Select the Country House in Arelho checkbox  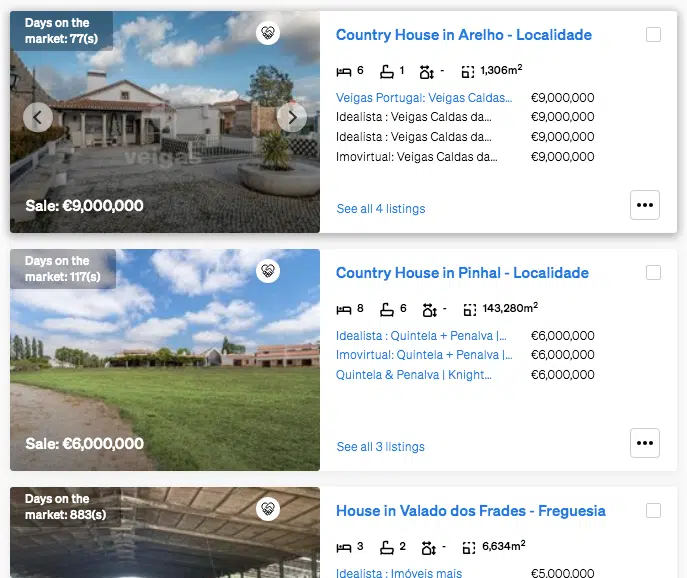tap(653, 35)
